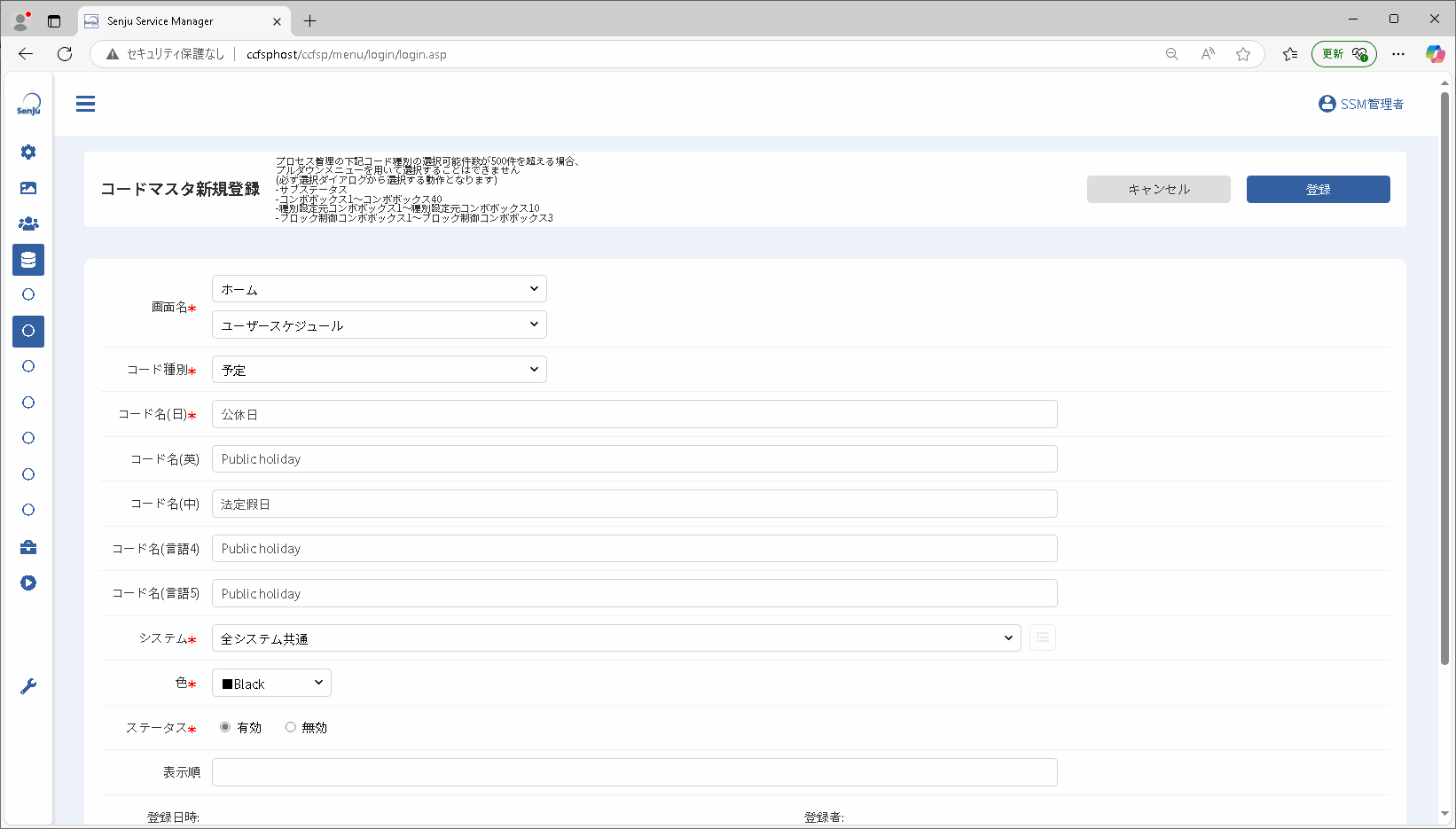1456x829 pixels.
Task: Activate the Read Aloud icon in address bar
Action: pos(1208,54)
